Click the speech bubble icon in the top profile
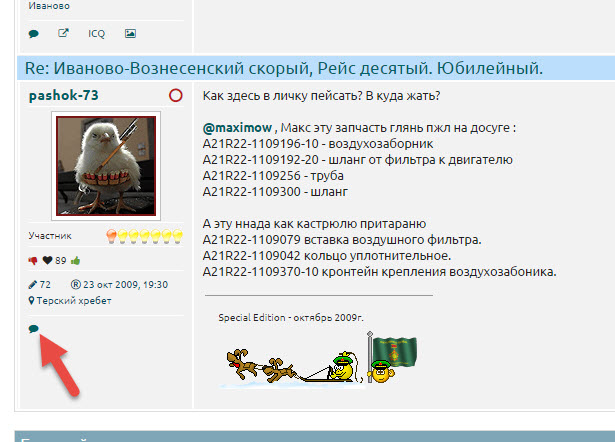 click(34, 33)
